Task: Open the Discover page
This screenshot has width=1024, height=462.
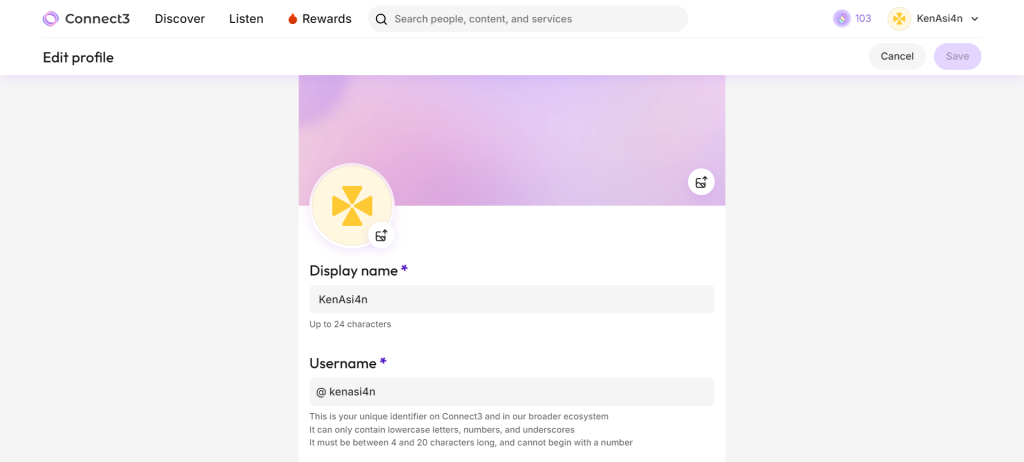Action: (x=180, y=19)
